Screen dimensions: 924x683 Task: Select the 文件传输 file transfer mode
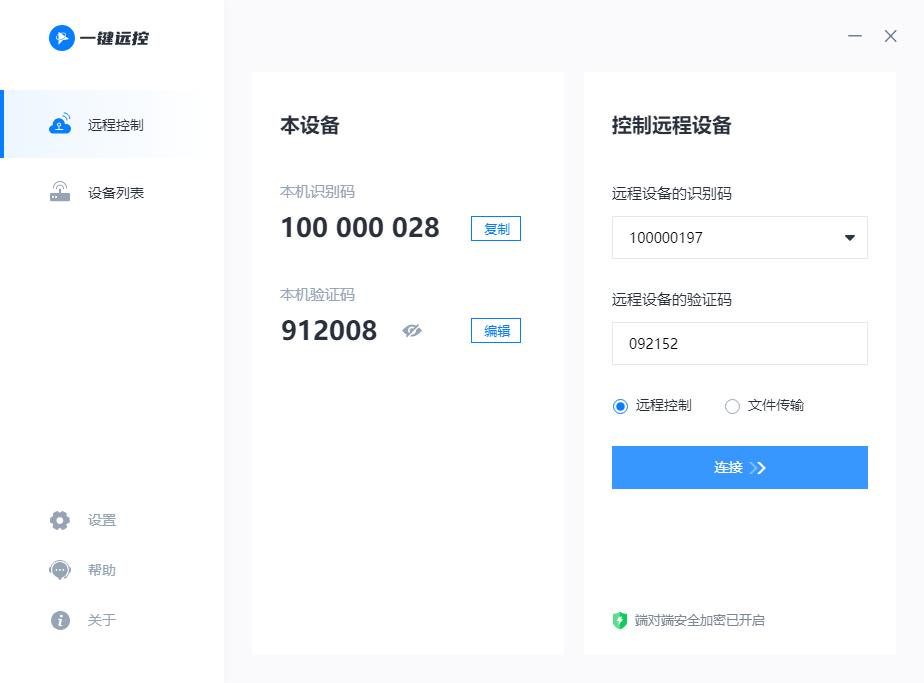732,405
